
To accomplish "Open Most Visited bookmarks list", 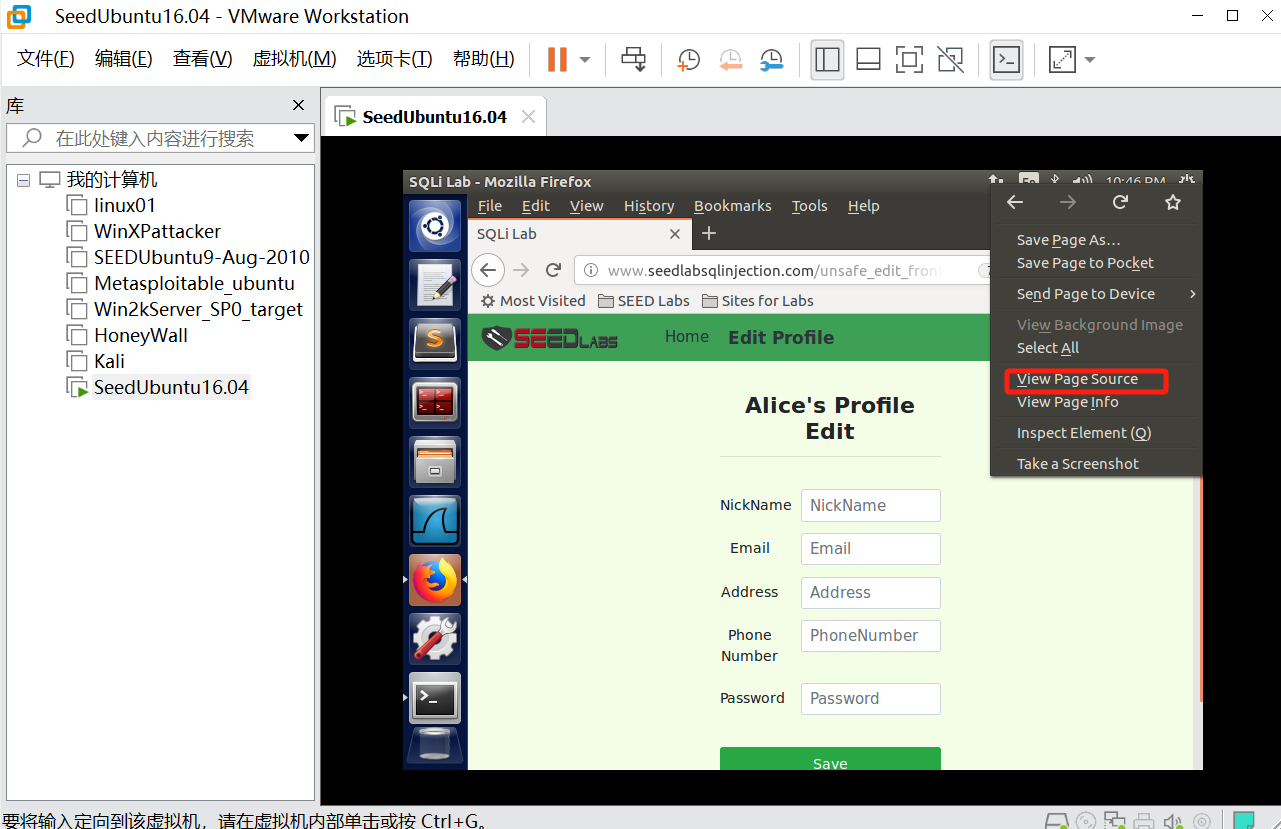I will point(533,301).
